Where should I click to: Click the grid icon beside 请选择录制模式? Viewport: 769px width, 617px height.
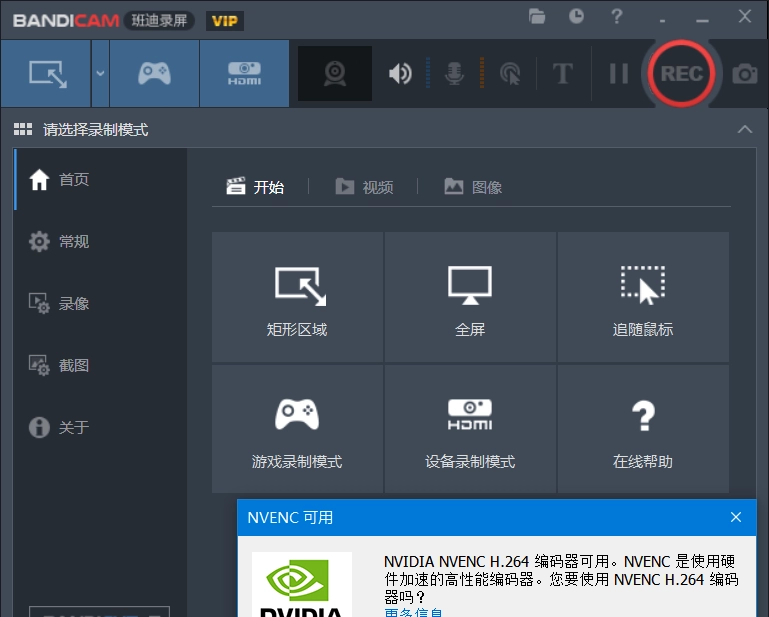pyautogui.click(x=23, y=129)
